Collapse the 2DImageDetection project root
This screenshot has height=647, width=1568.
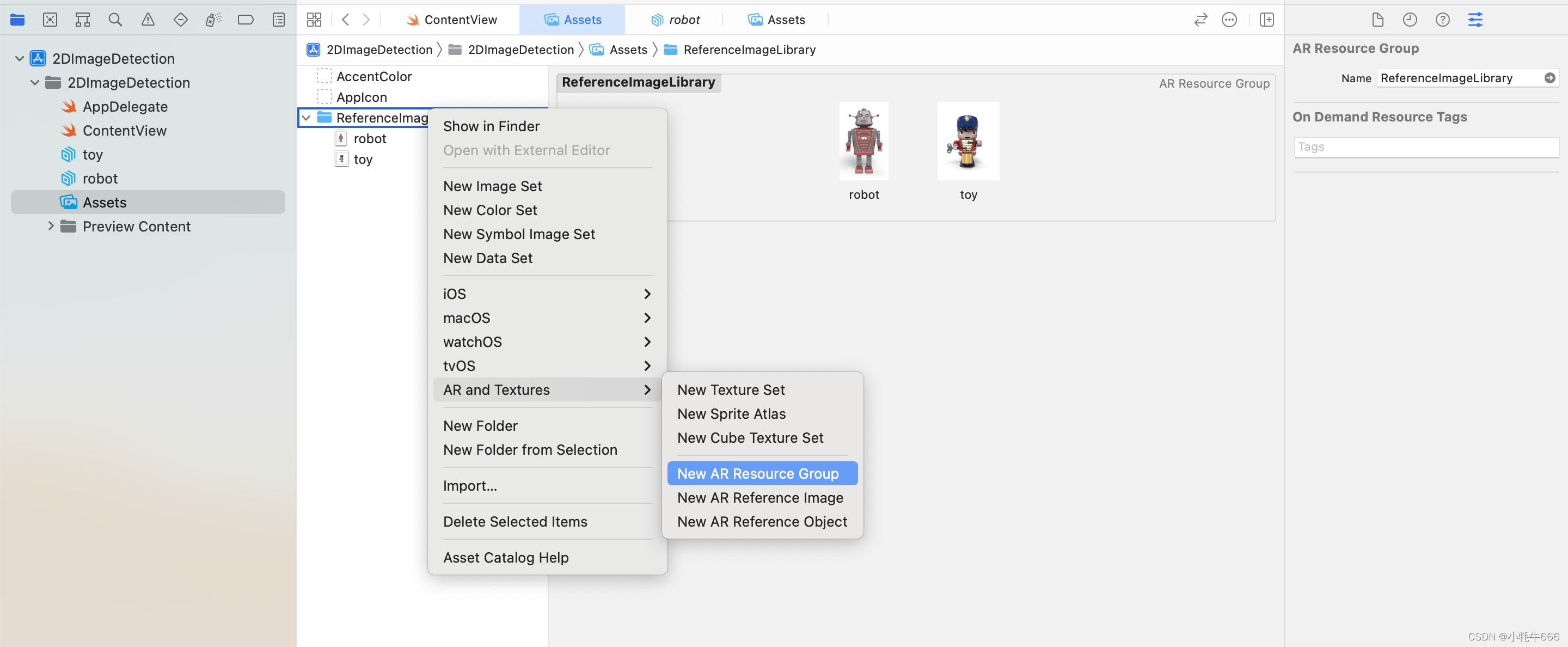coord(20,58)
